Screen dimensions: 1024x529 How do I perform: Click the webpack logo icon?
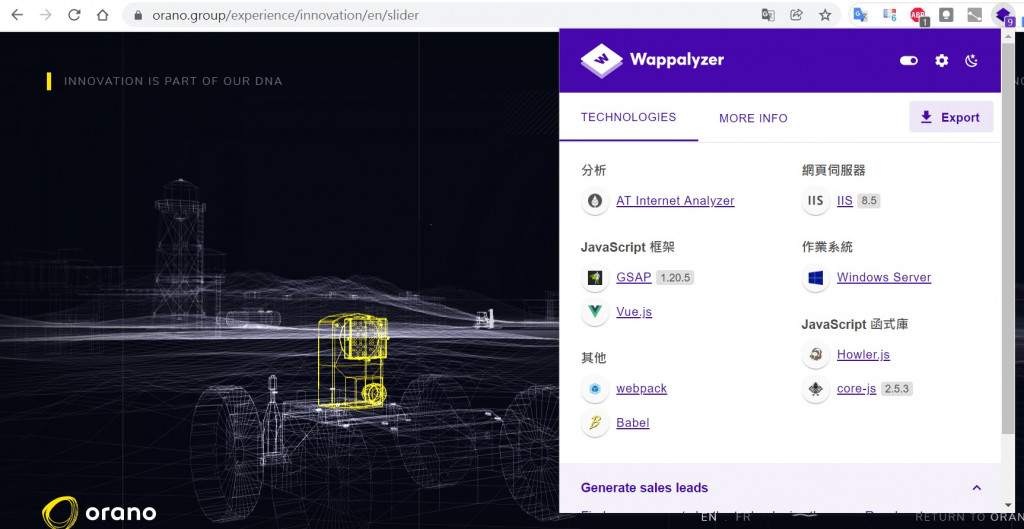595,389
